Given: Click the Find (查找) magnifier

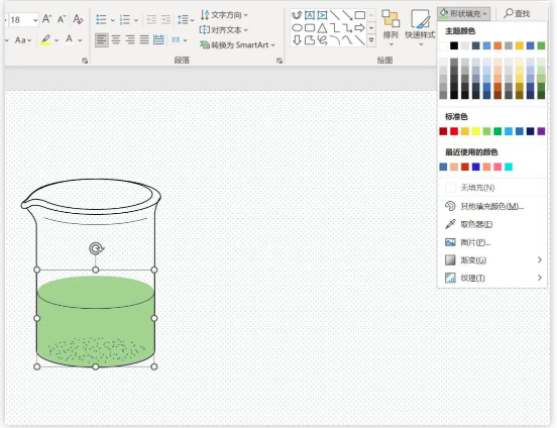Looking at the screenshot, I should [517, 13].
